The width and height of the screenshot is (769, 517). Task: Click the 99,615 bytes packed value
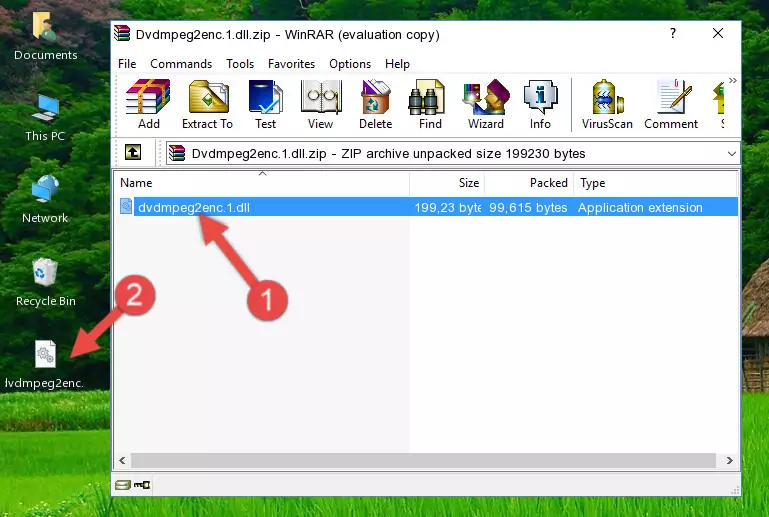(528, 207)
